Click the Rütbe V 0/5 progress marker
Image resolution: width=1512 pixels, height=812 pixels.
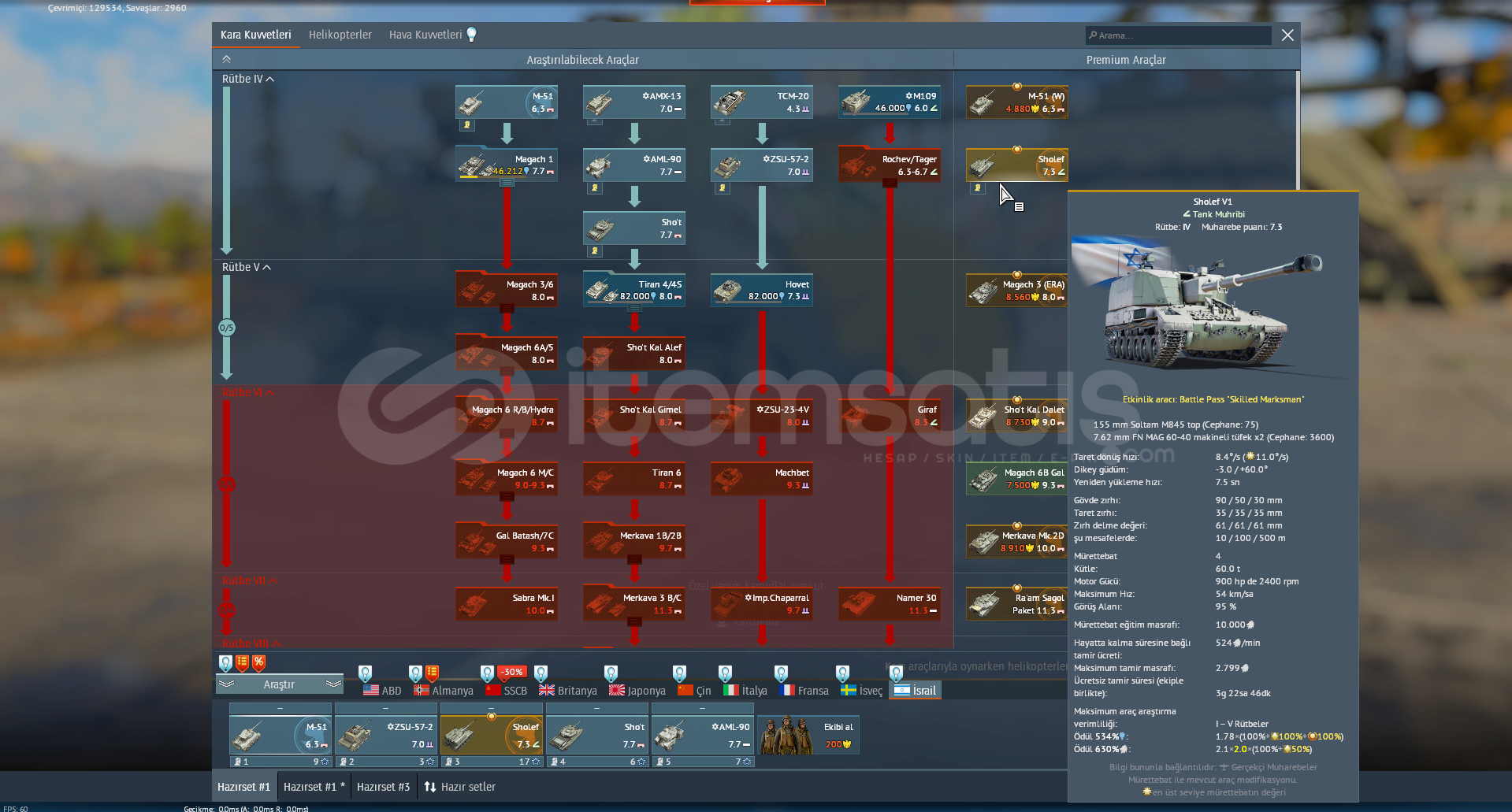pyautogui.click(x=227, y=328)
